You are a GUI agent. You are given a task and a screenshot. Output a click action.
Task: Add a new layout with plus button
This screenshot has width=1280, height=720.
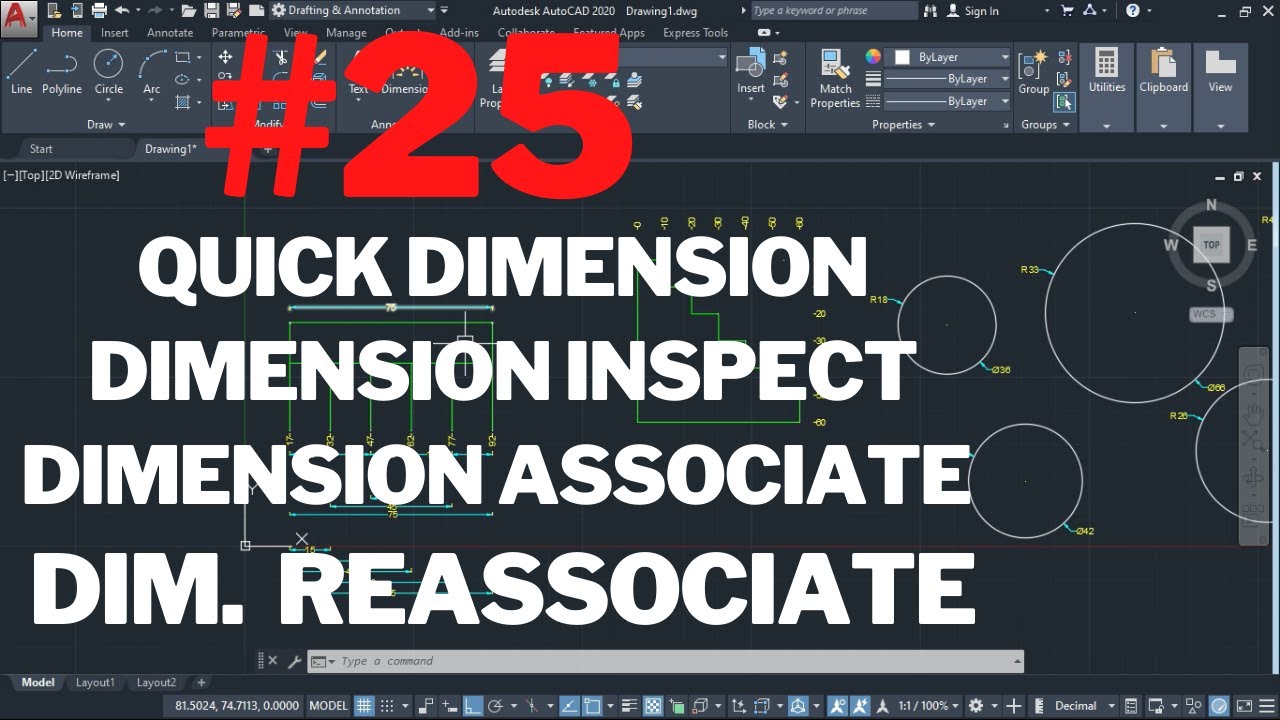[201, 683]
